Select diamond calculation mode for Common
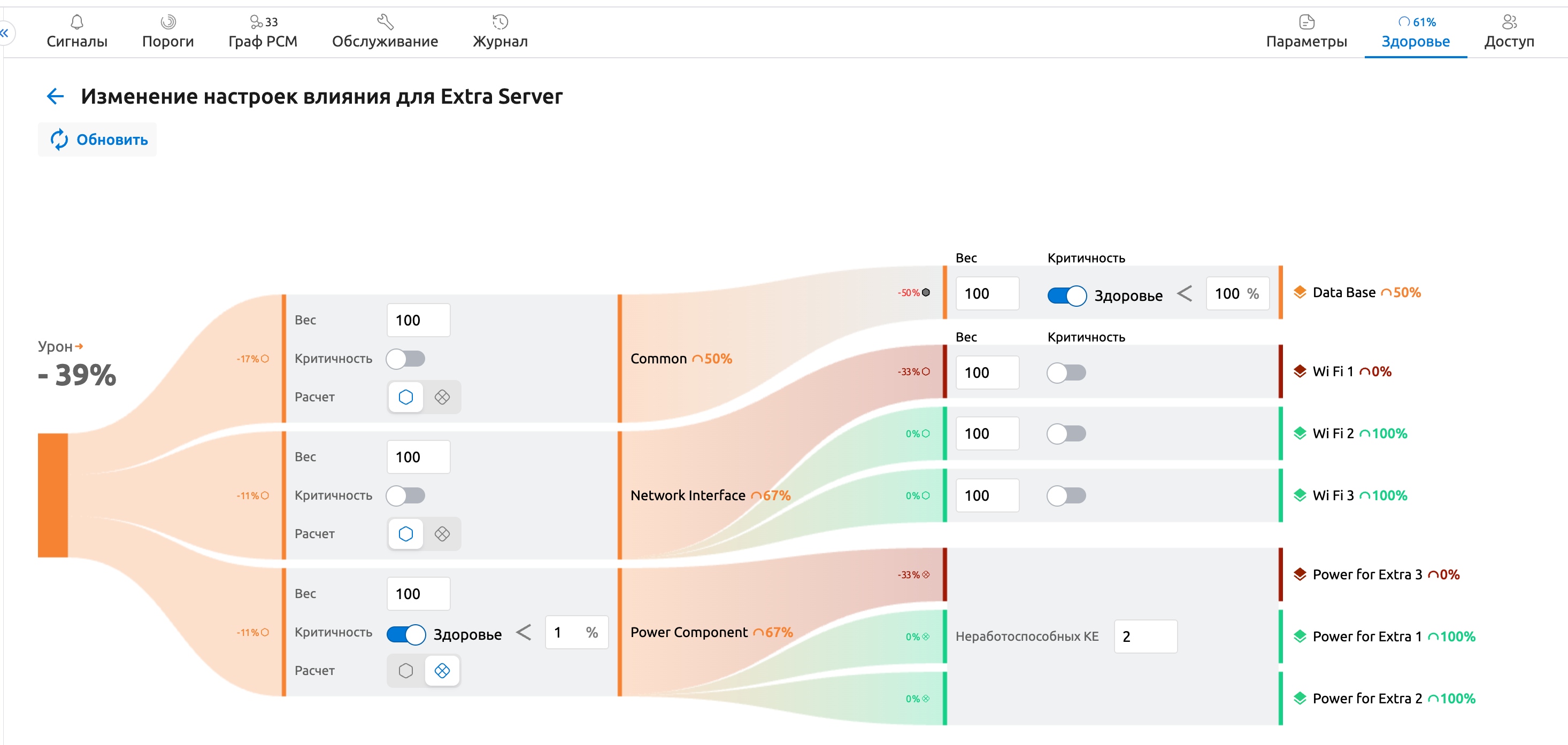Screen dimensions: 1568x745 coord(442,397)
